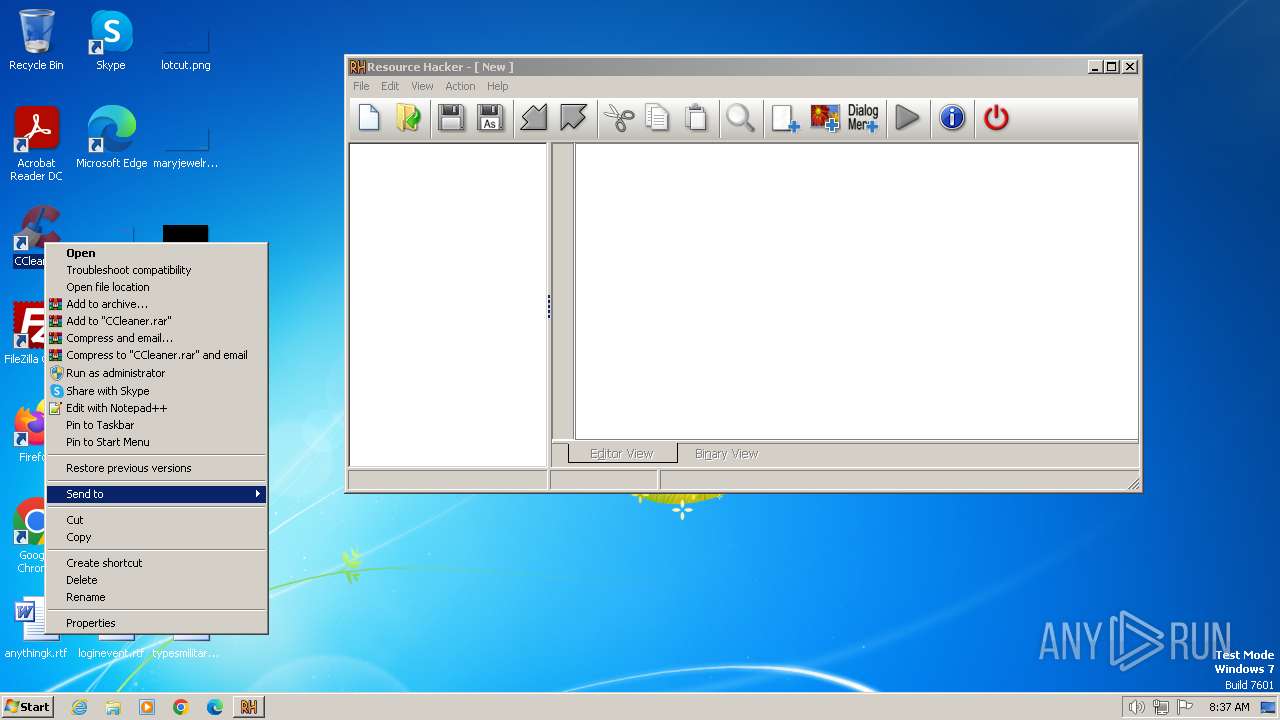Click the Save floppy disk icon
Image resolution: width=1280 pixels, height=720 pixels.
[451, 118]
